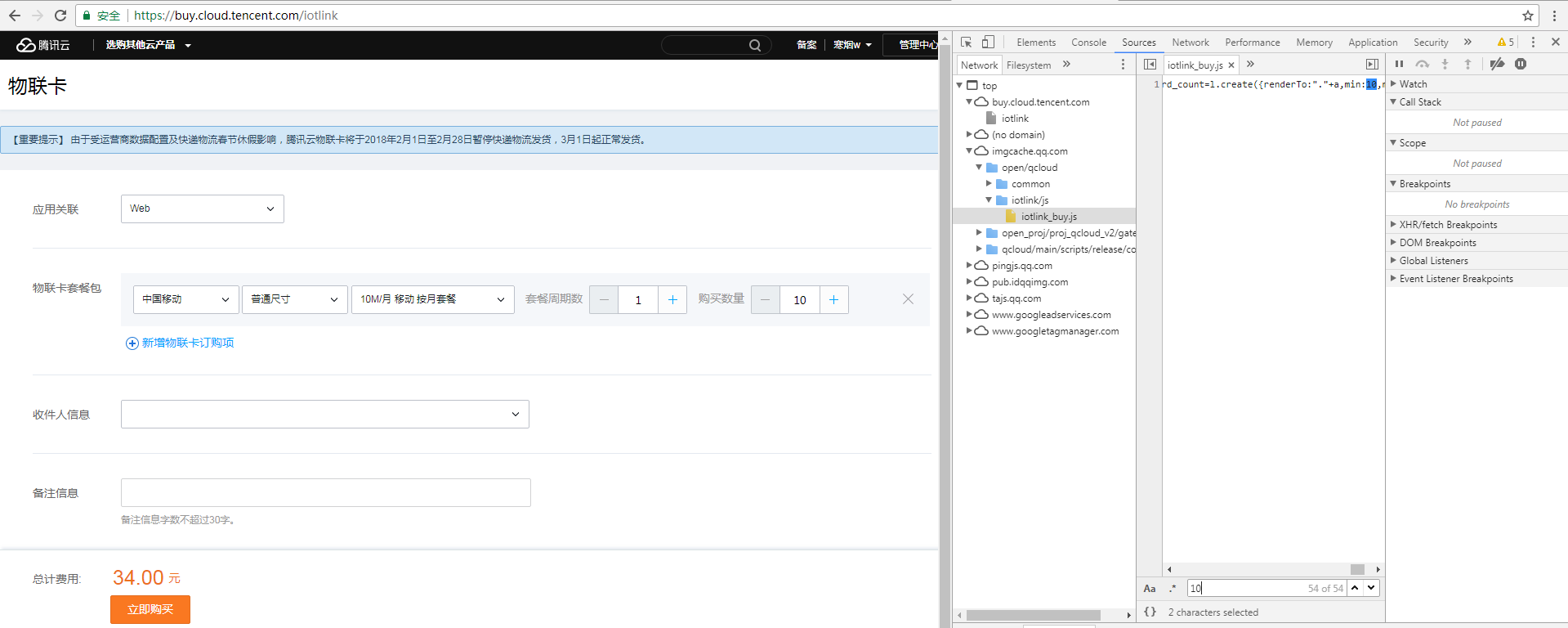This screenshot has height=628, width=1568.
Task: Pretty-print the iotlink_buy.js source
Action: coord(1150,612)
